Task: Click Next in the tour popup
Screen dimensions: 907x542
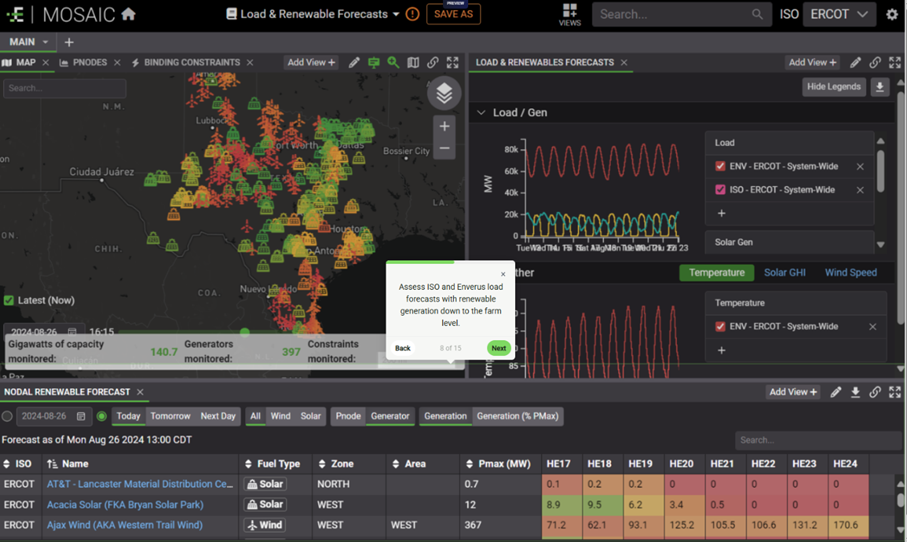Action: 498,348
